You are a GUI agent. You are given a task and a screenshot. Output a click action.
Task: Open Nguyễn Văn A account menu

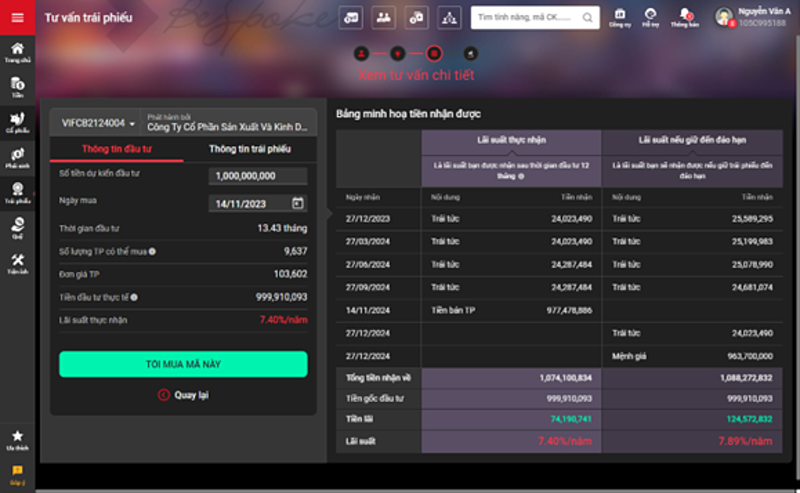[755, 16]
